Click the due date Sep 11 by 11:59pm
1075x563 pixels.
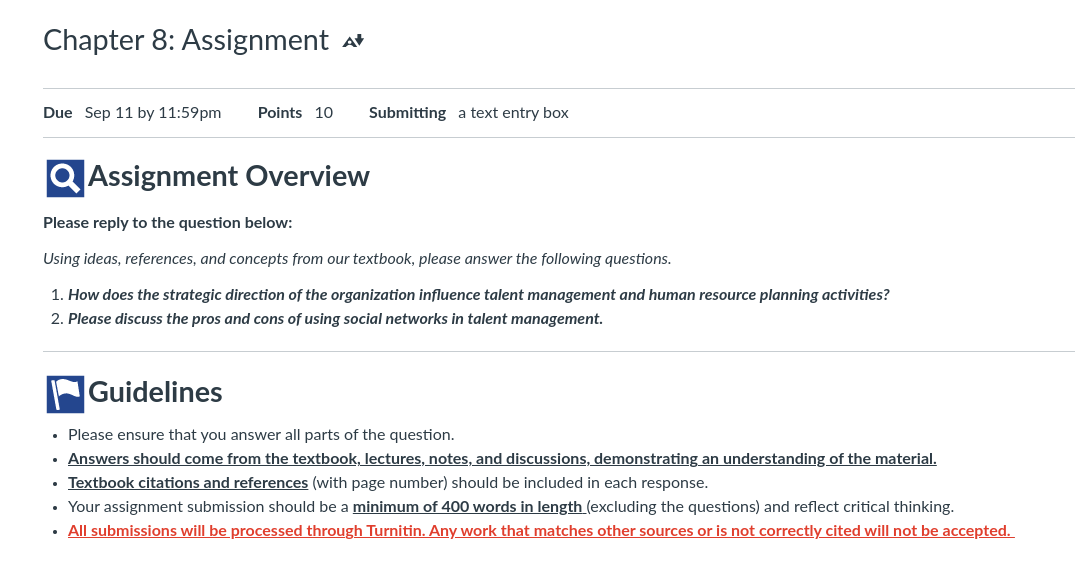(153, 112)
